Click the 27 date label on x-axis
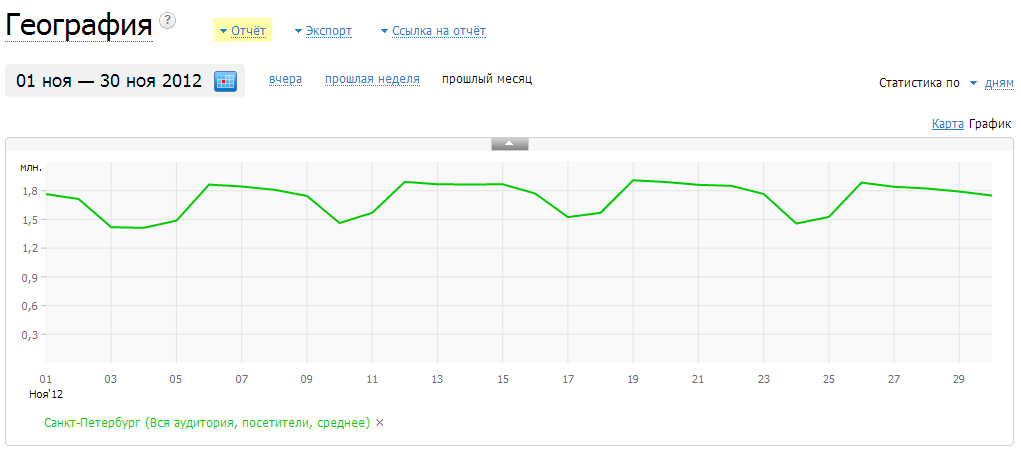The image size is (1021, 449). 894,379
